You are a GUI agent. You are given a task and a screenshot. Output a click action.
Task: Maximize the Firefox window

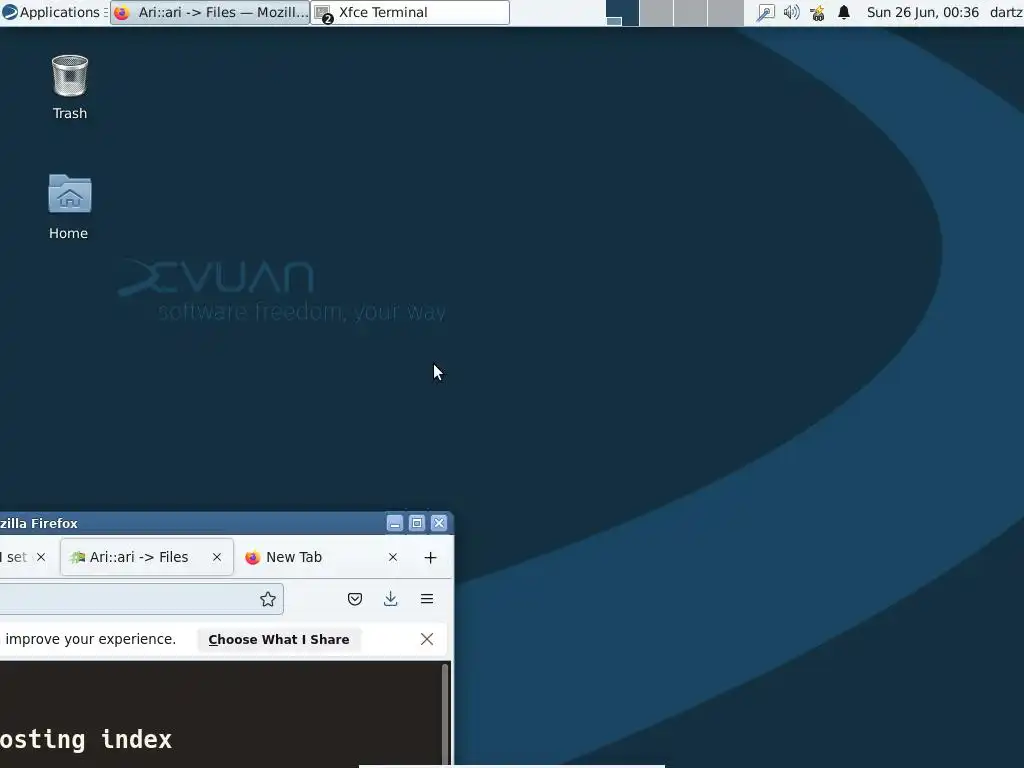pos(417,523)
